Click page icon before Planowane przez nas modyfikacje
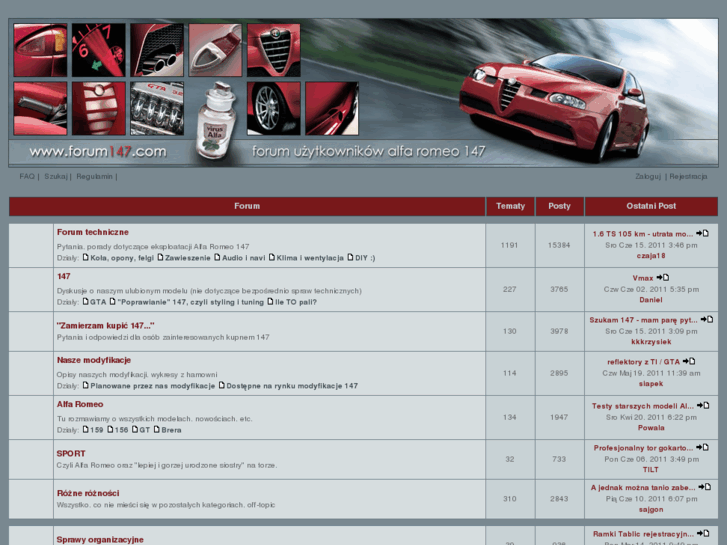 pos(85,385)
